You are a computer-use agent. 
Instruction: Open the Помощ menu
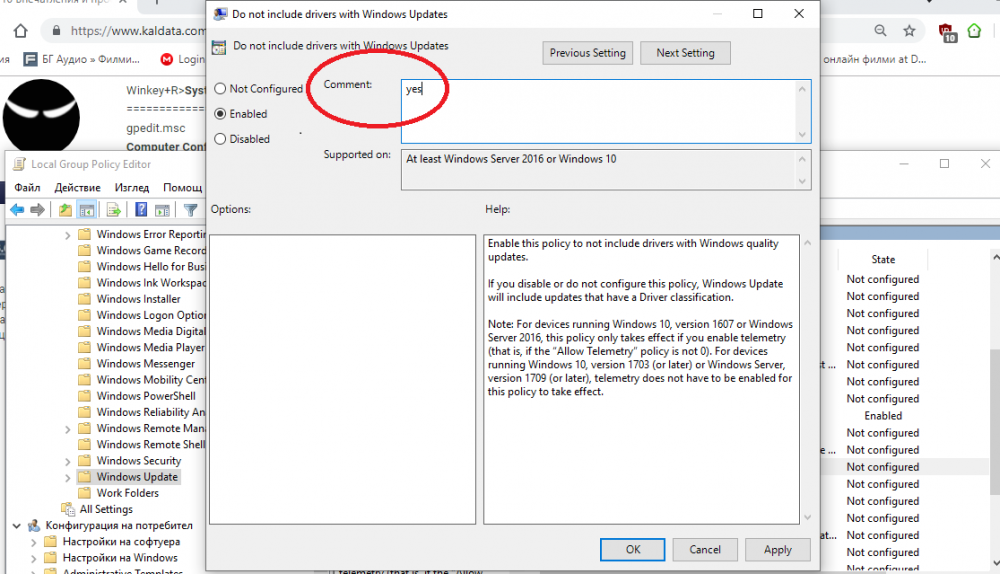point(182,188)
